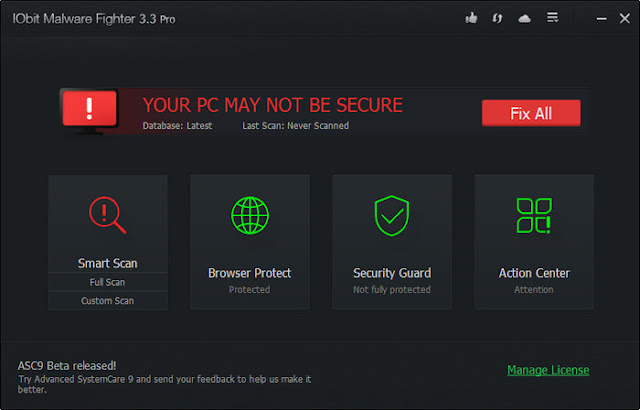The height and width of the screenshot is (410, 640).
Task: Click the Fix All button
Action: point(531,113)
